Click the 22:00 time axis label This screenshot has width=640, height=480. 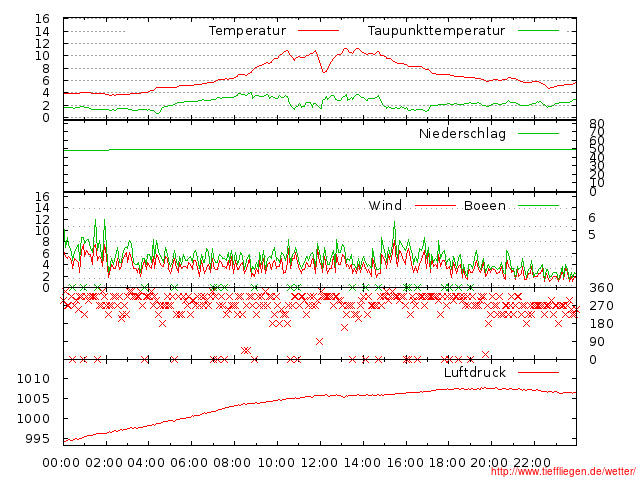(x=532, y=462)
